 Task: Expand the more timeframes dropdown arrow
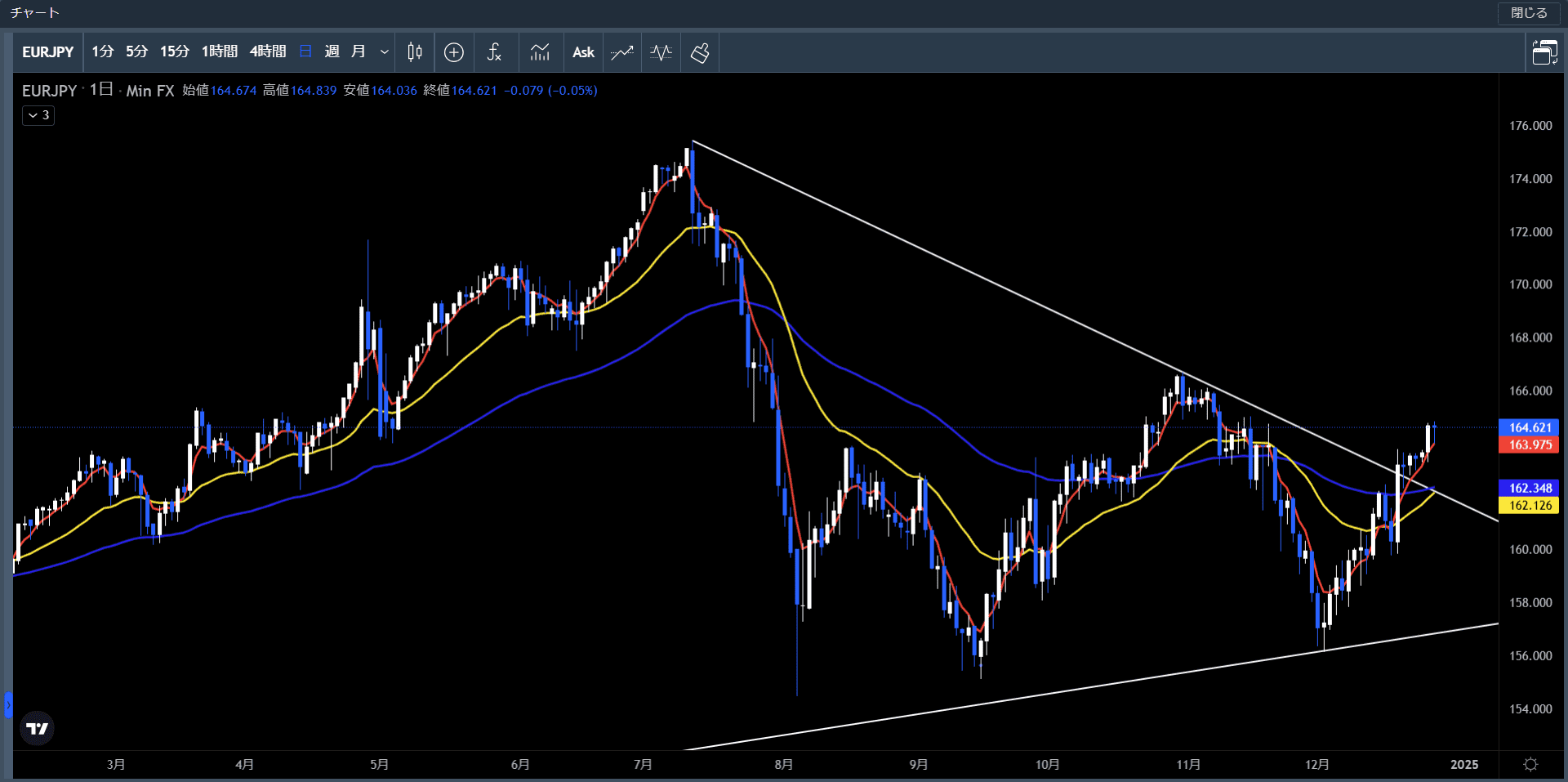[384, 52]
